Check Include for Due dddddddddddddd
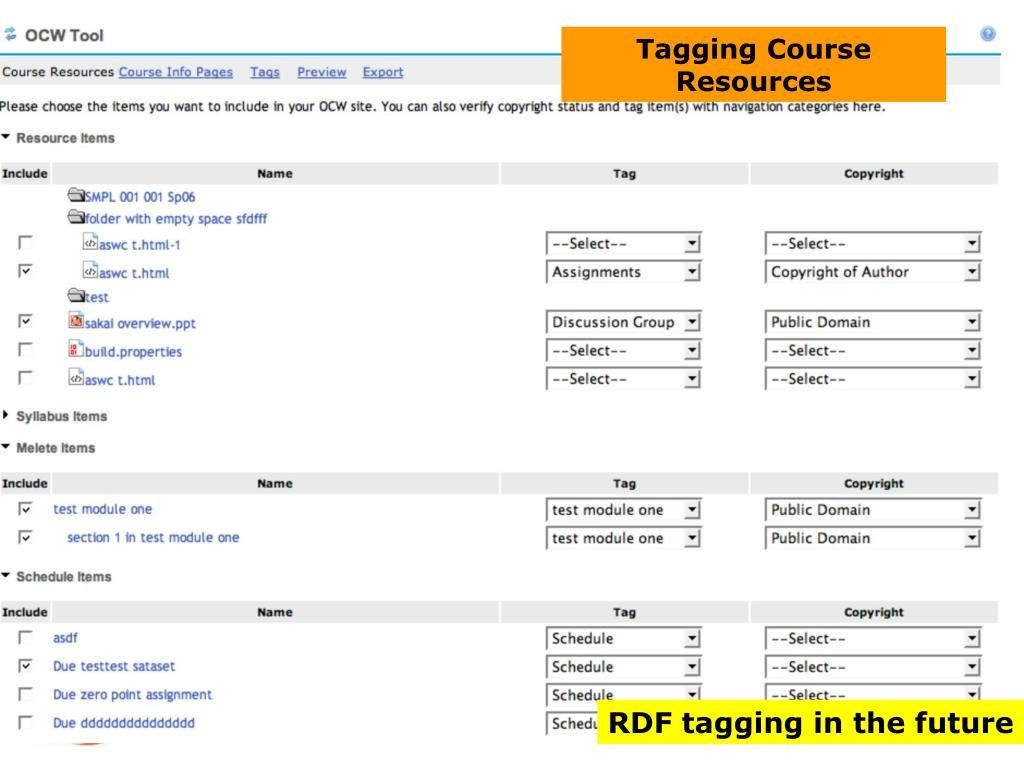 tap(25, 723)
